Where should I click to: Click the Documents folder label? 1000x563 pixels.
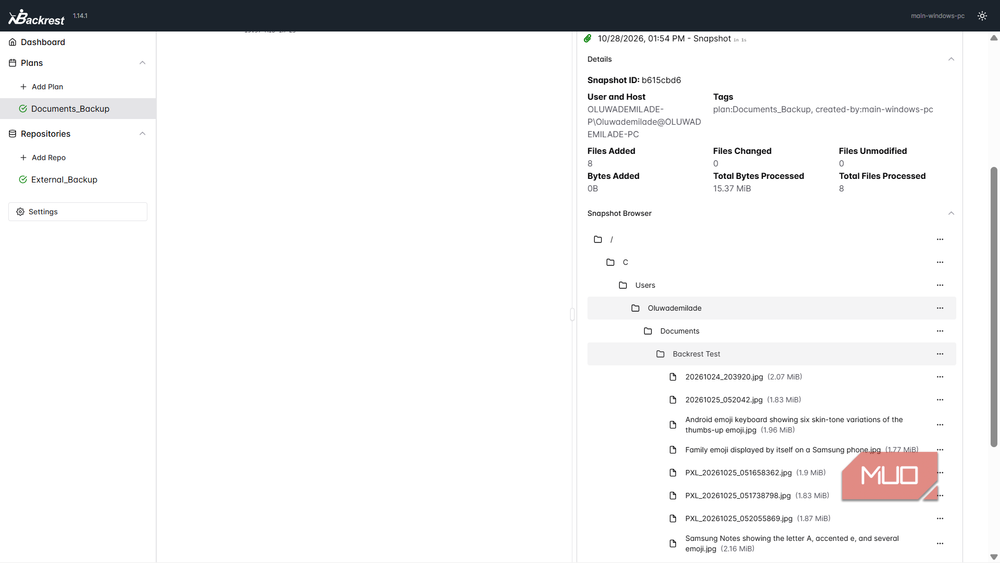(x=679, y=332)
